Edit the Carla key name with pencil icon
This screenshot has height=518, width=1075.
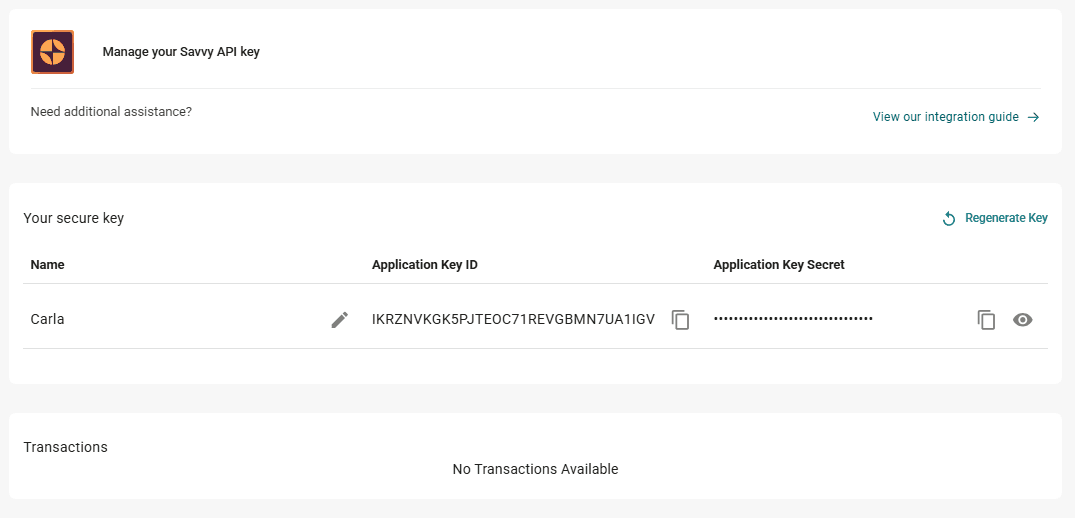tap(340, 320)
